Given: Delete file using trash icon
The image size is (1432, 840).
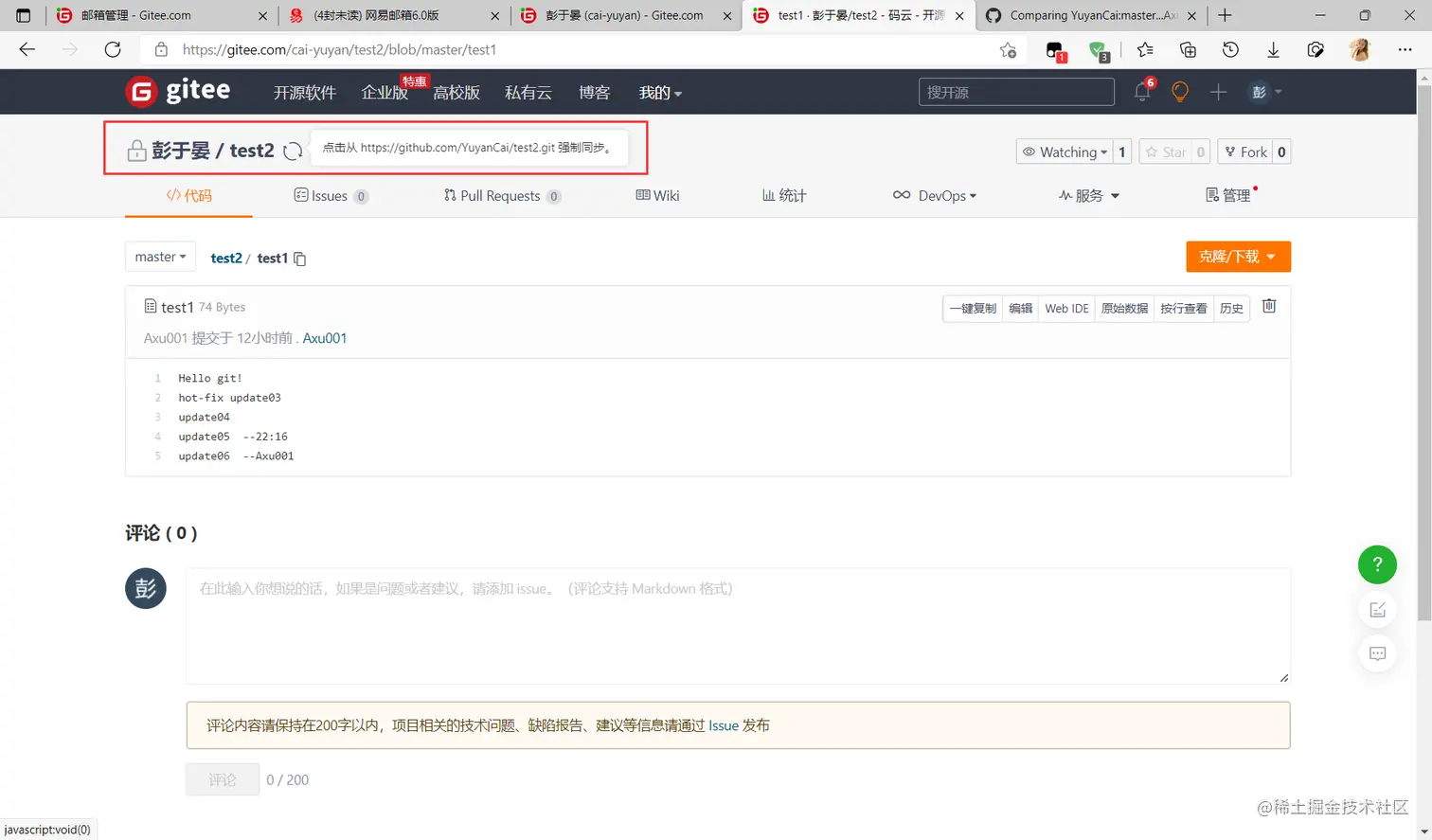Looking at the screenshot, I should point(1269,306).
